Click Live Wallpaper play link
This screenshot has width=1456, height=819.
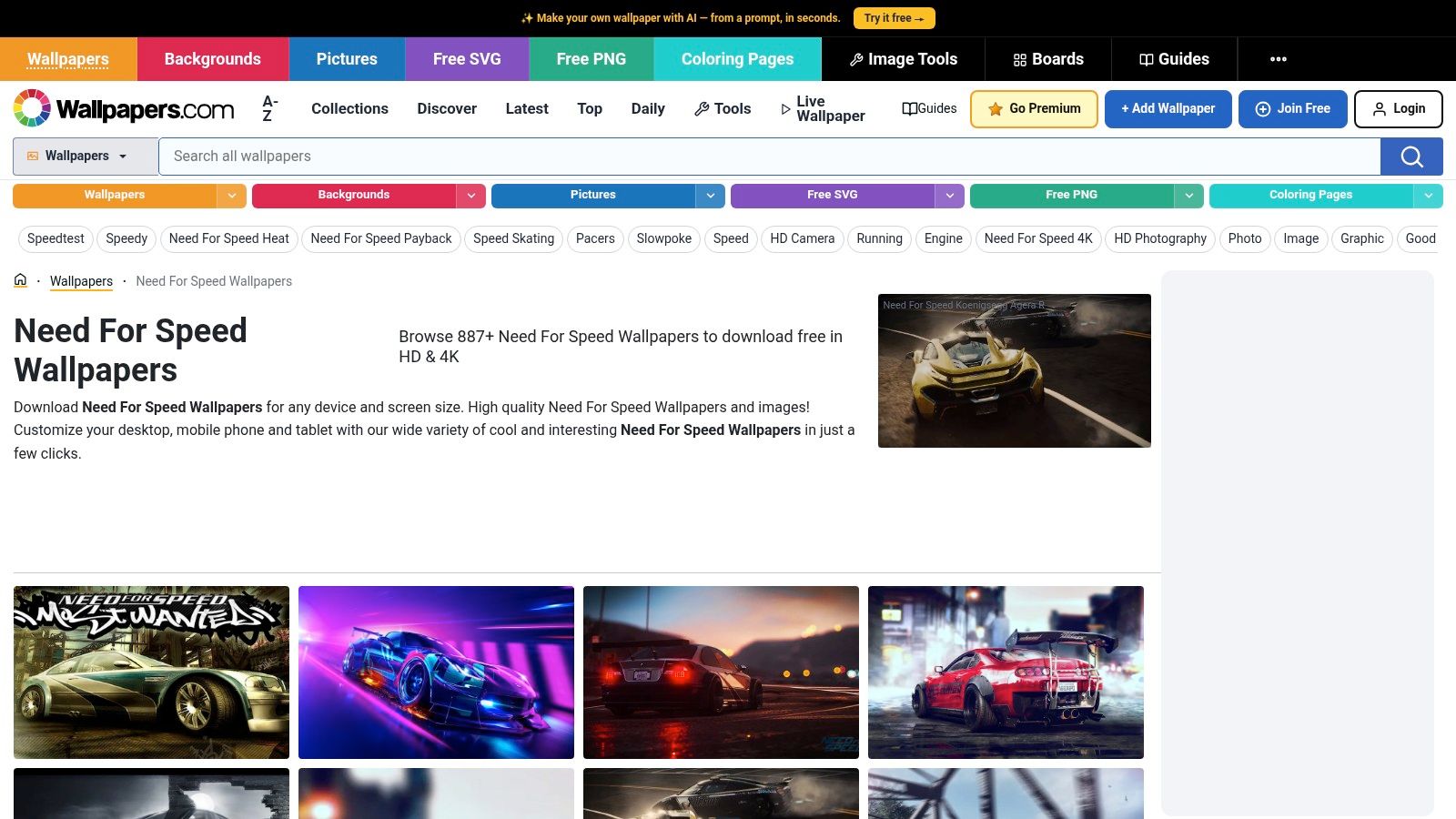coord(823,108)
